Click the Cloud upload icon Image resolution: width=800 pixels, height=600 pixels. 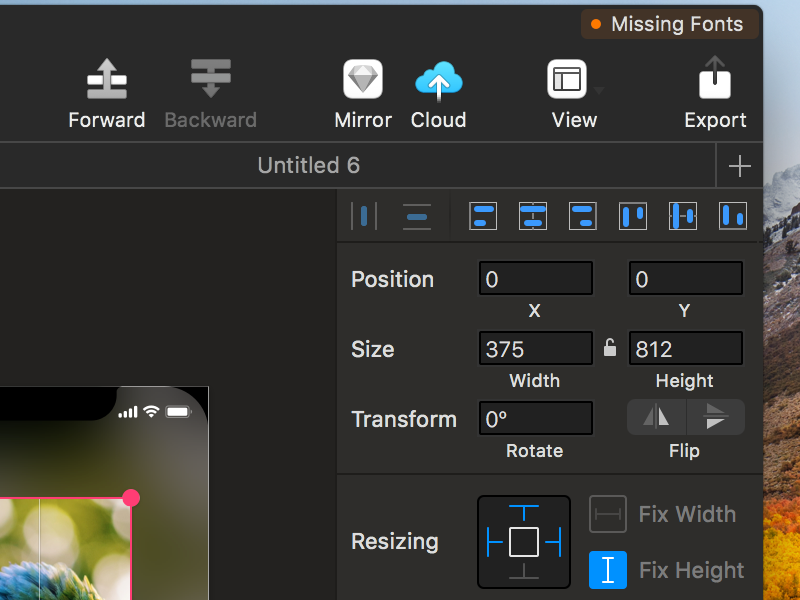click(439, 80)
